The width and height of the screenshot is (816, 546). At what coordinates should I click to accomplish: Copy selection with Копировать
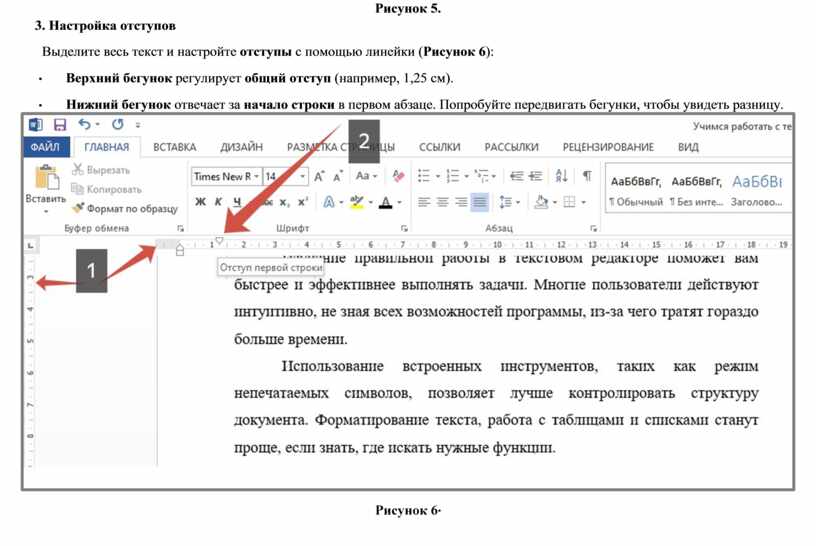pyautogui.click(x=106, y=189)
